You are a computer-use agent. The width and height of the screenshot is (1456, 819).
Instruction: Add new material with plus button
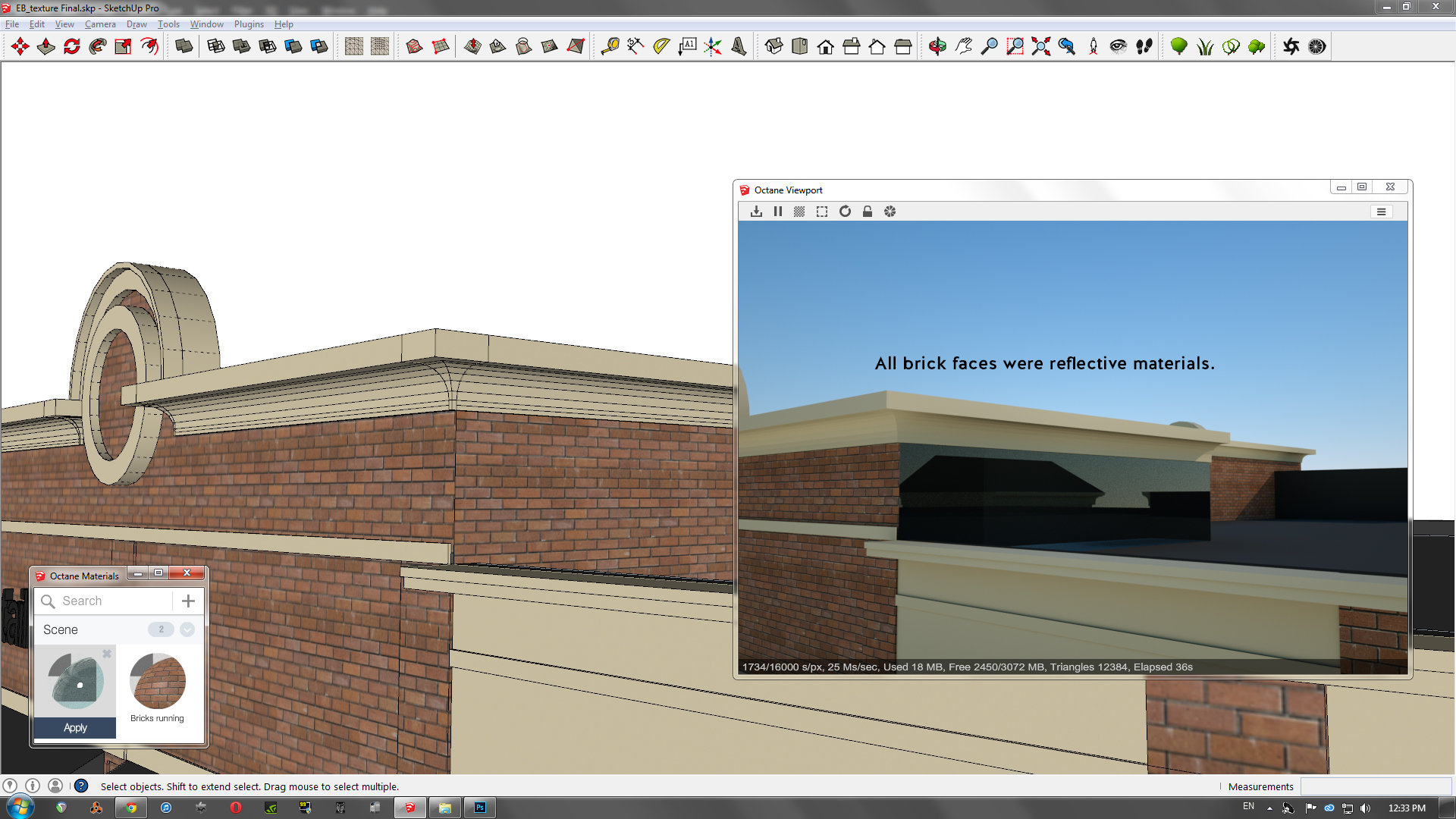point(188,601)
